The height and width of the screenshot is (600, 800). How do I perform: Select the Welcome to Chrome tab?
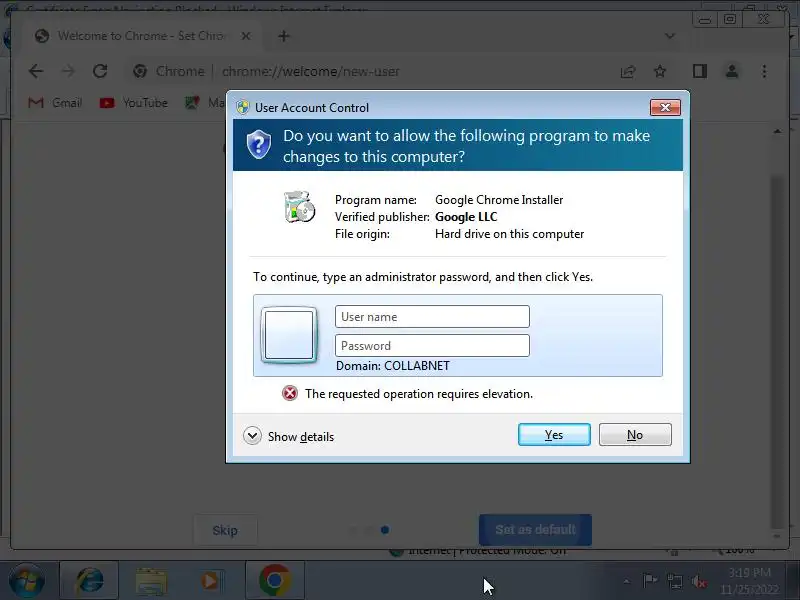point(140,36)
